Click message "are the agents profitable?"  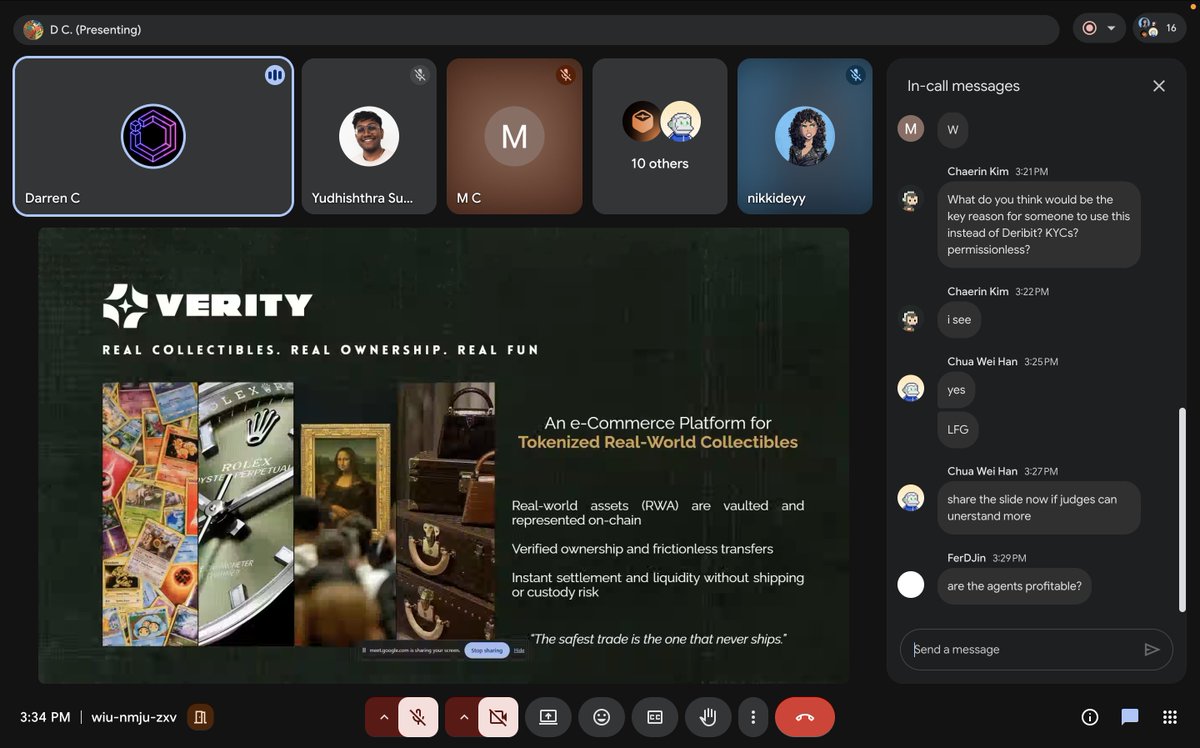pos(1014,586)
